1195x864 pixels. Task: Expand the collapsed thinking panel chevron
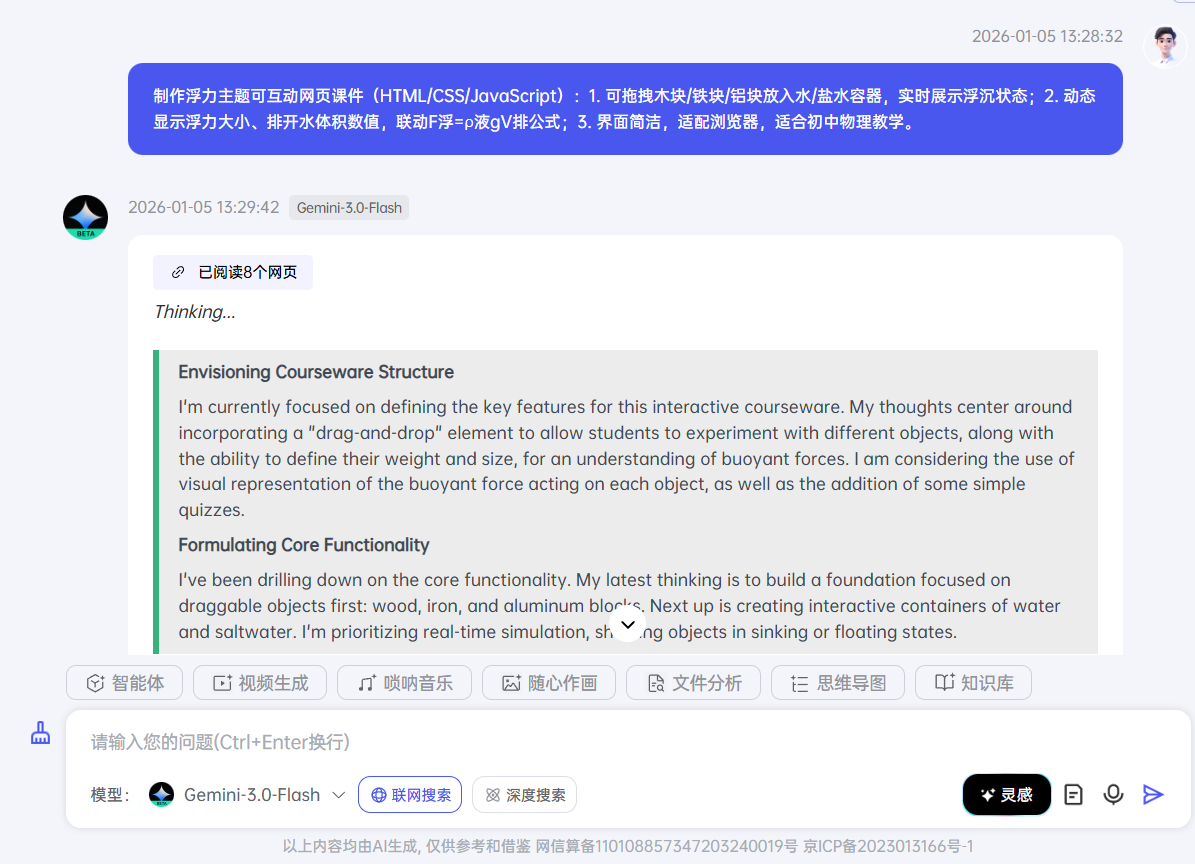point(627,624)
